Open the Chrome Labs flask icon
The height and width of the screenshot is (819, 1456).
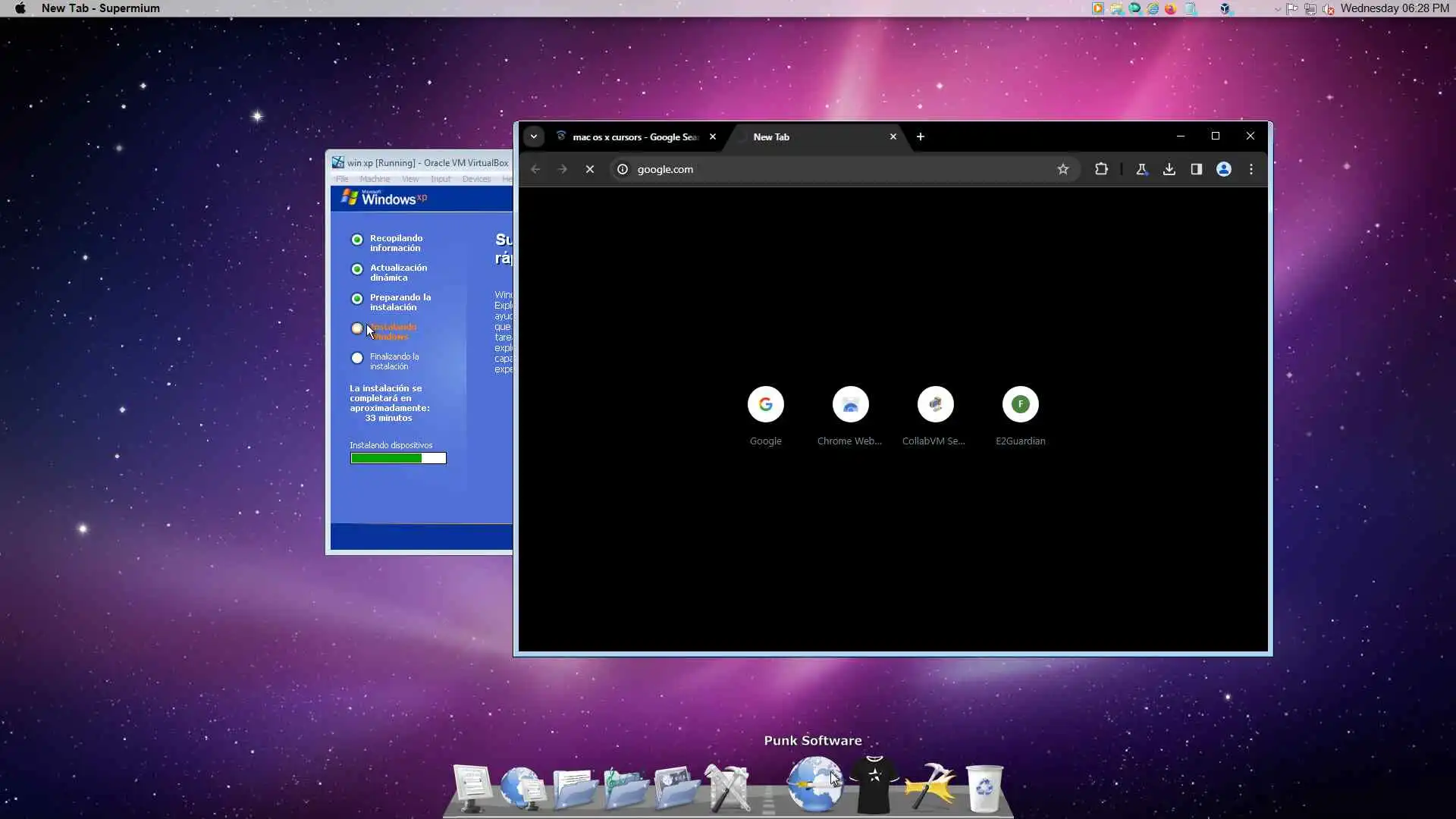[x=1141, y=169]
